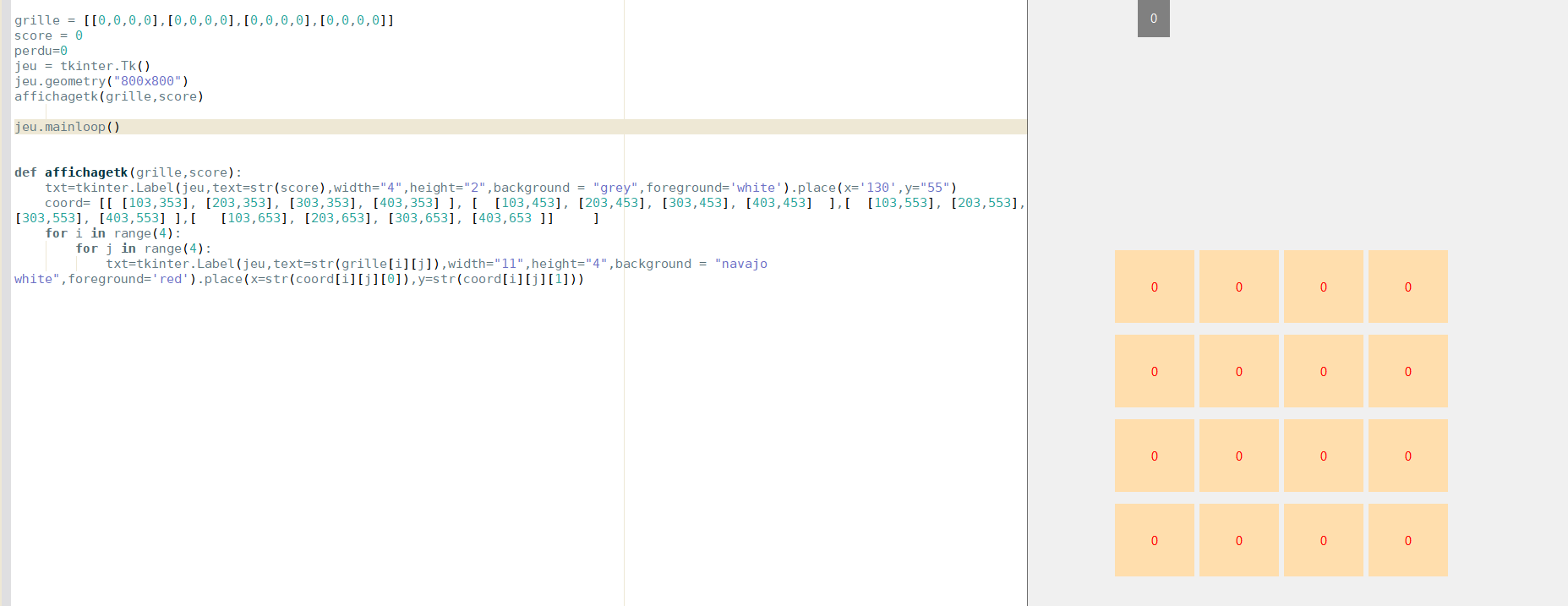Click the third row, third column tile
The image size is (1568, 606).
click(x=1323, y=456)
